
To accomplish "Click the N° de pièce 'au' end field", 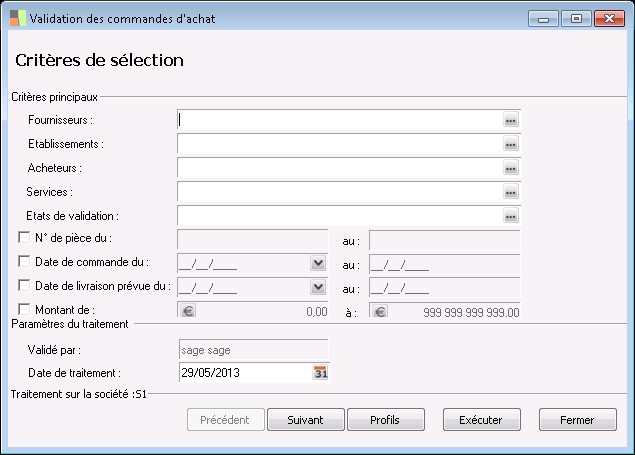I will pyautogui.click(x=445, y=240).
